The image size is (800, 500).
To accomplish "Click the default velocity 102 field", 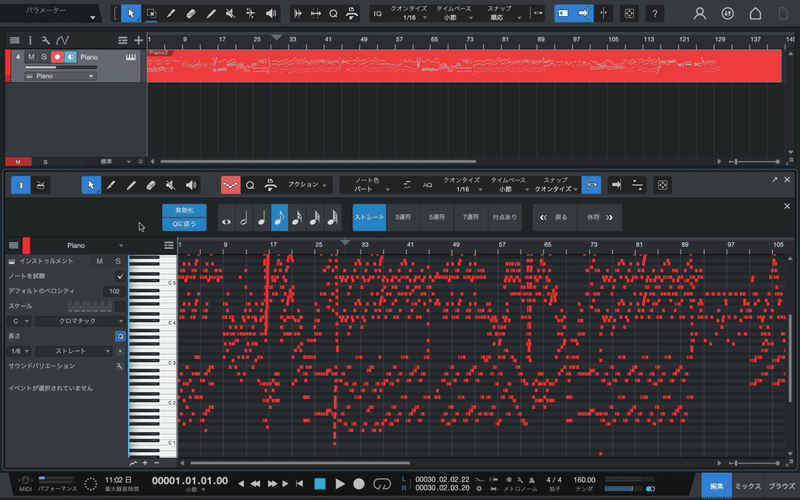I will click(x=114, y=291).
